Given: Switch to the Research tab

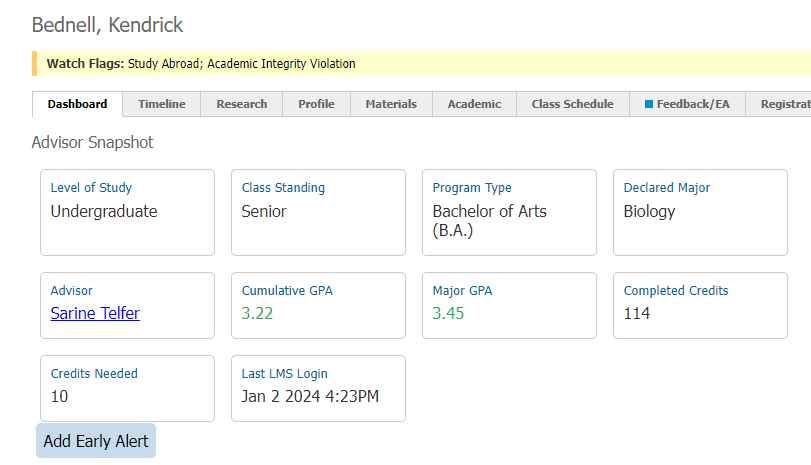Looking at the screenshot, I should [242, 104].
